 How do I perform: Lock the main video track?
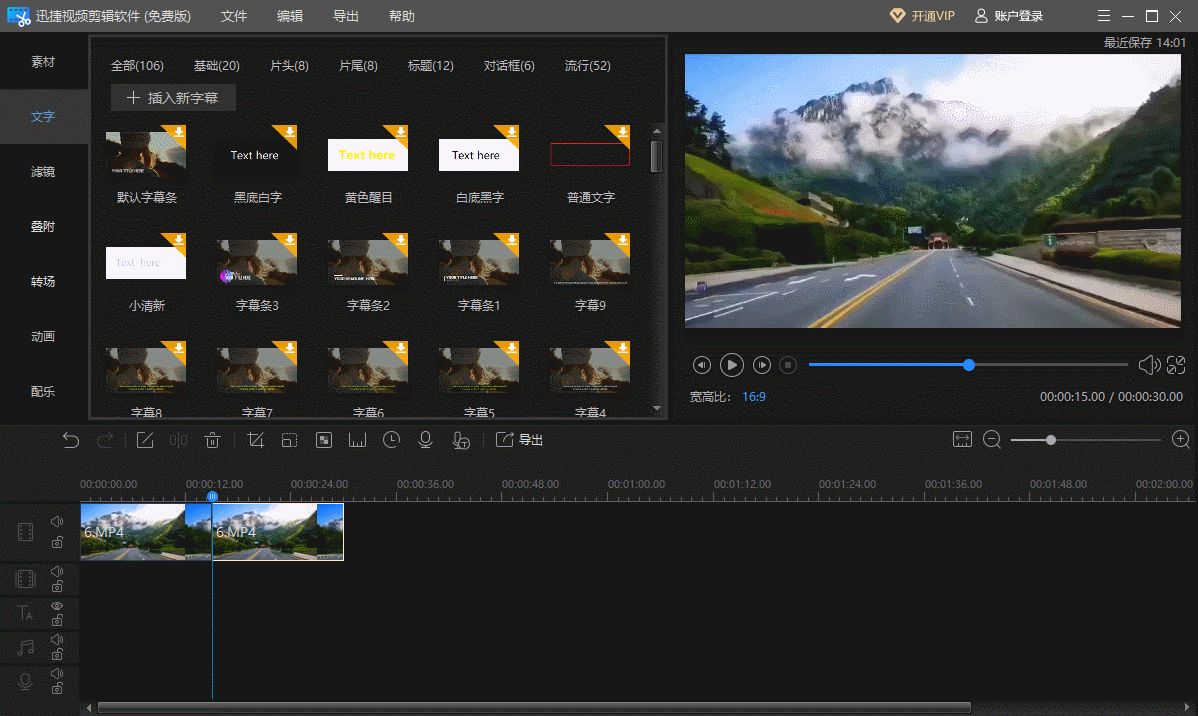click(x=57, y=543)
